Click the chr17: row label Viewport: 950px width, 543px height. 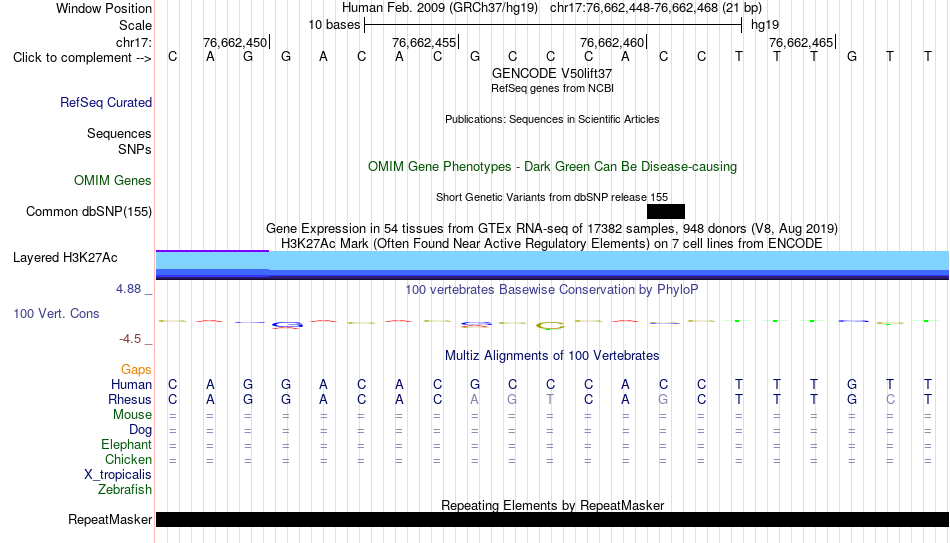[x=134, y=42]
